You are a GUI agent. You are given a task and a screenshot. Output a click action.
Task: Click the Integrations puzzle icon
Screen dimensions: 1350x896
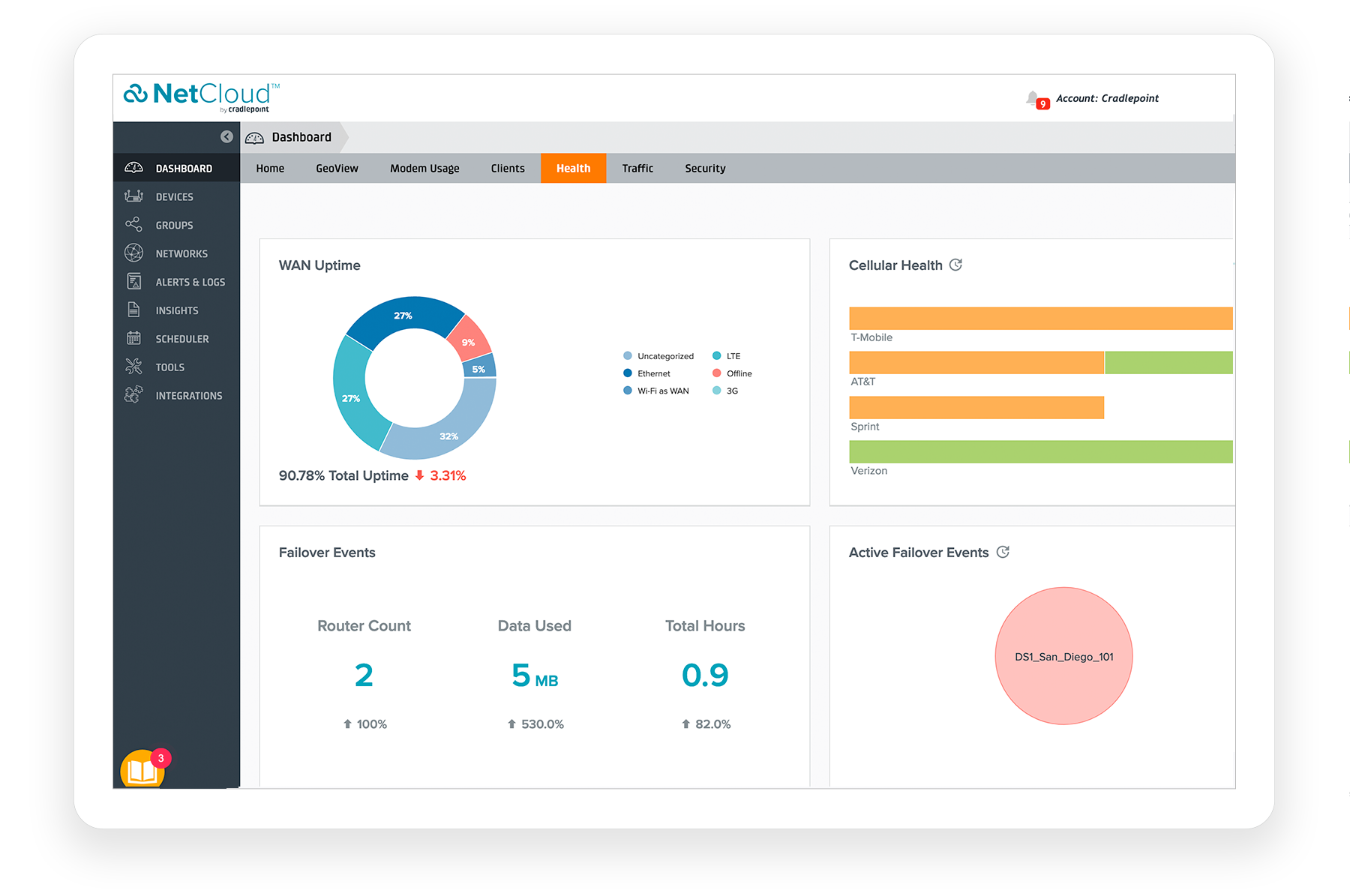click(134, 395)
